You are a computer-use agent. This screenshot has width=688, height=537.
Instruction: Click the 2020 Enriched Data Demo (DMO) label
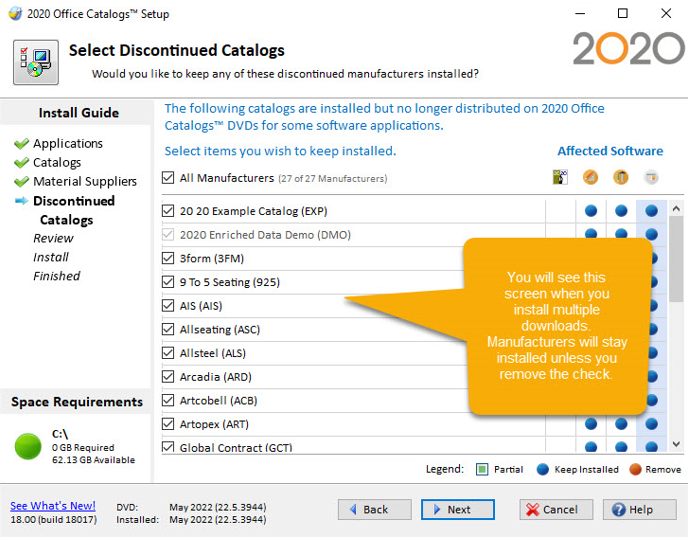coord(265,235)
